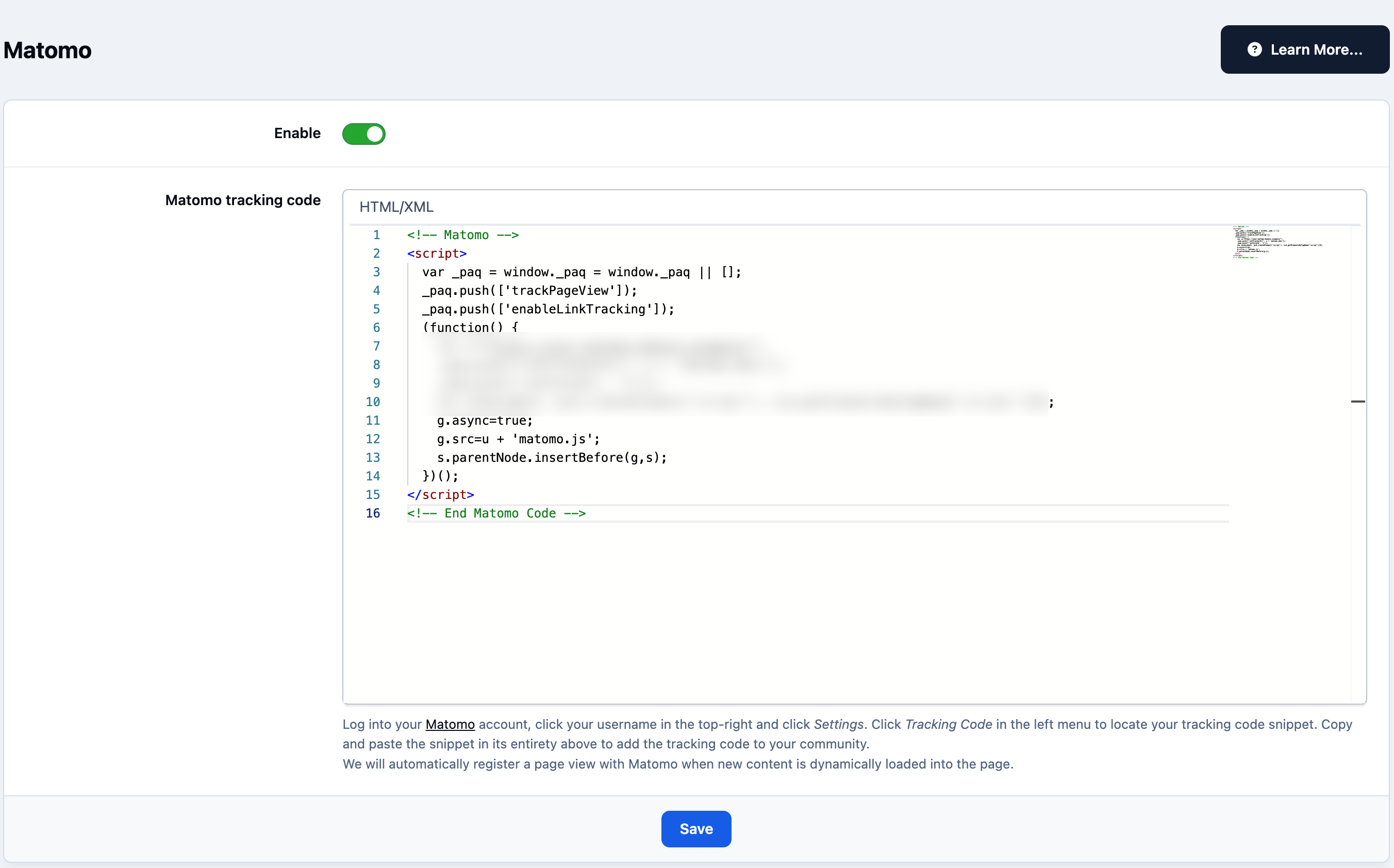1394x868 pixels.
Task: Click line number 16 in the gutter
Action: click(373, 513)
